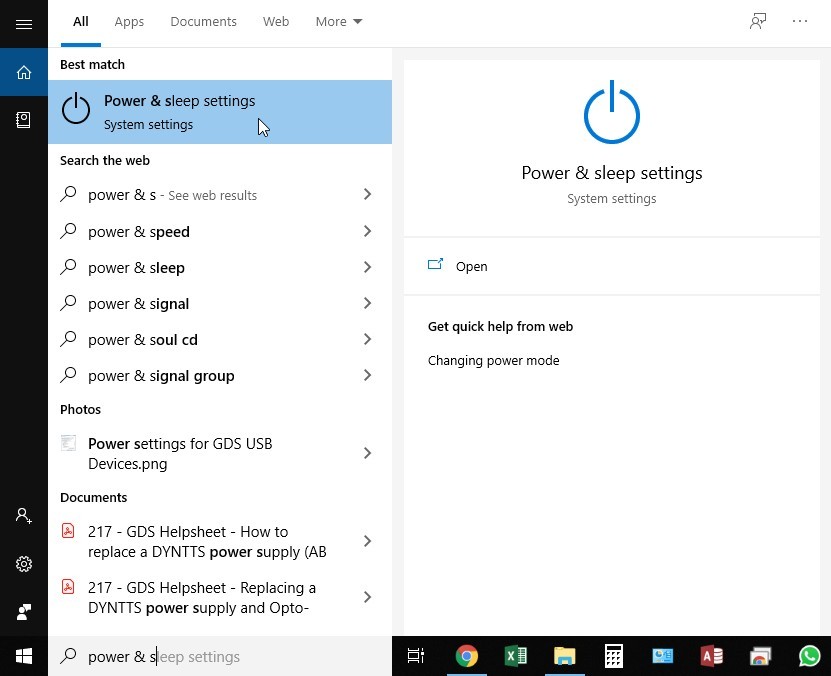Click Open in the preview pane
The image size is (831, 676).
pyautogui.click(x=471, y=266)
